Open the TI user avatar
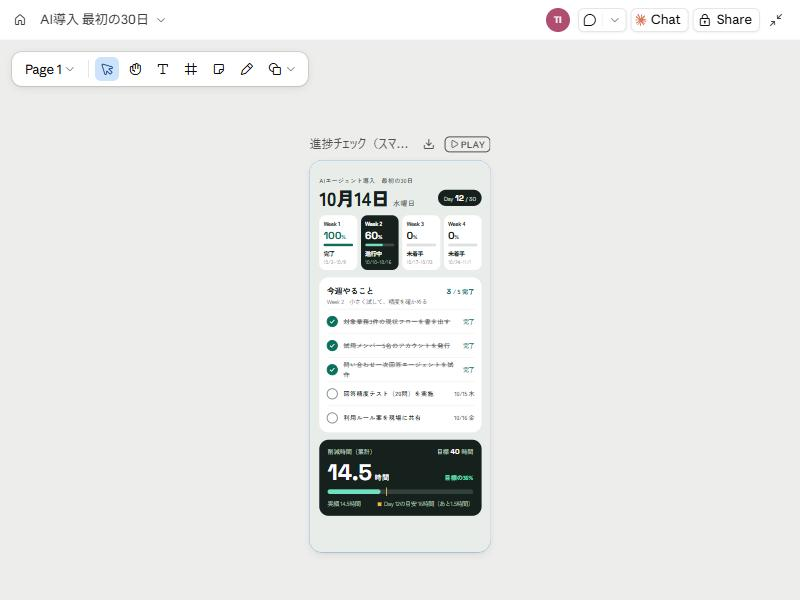 point(558,20)
